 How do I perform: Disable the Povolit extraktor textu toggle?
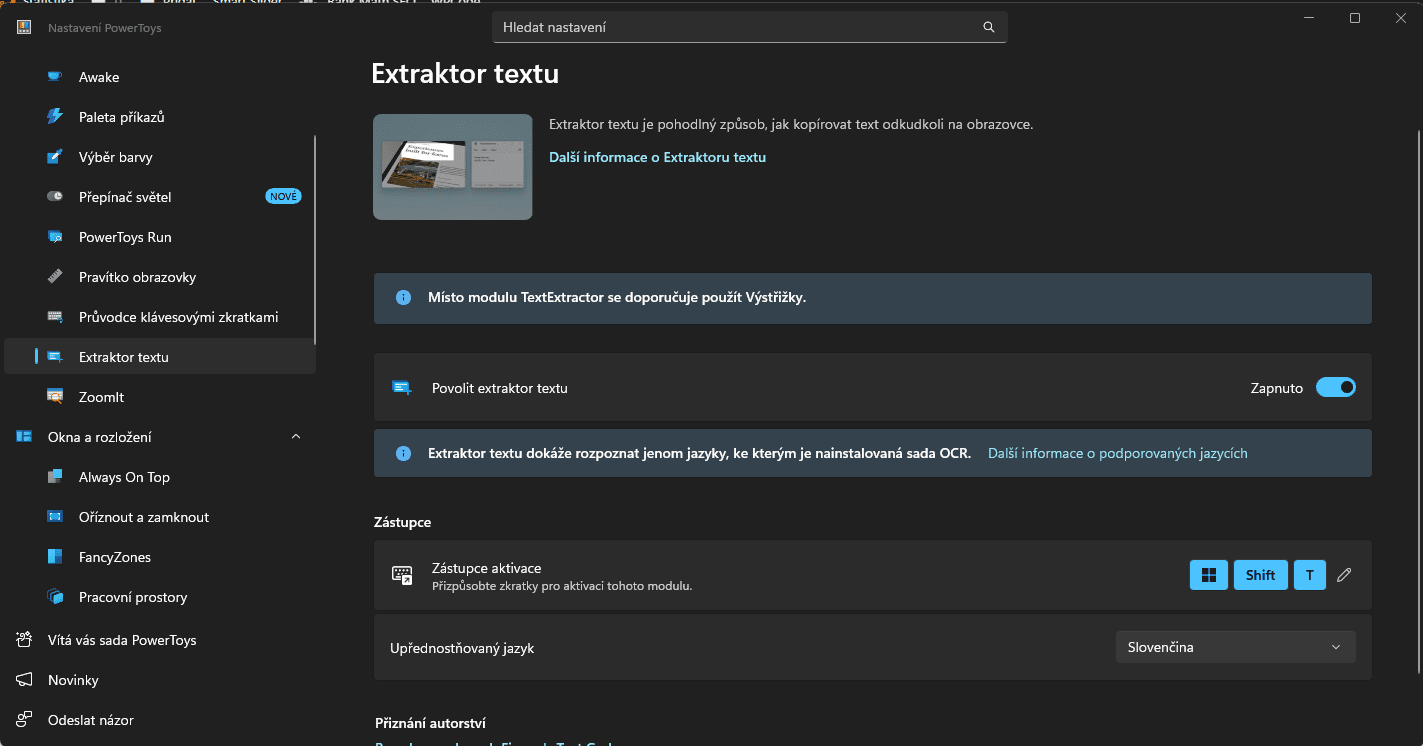click(1335, 388)
